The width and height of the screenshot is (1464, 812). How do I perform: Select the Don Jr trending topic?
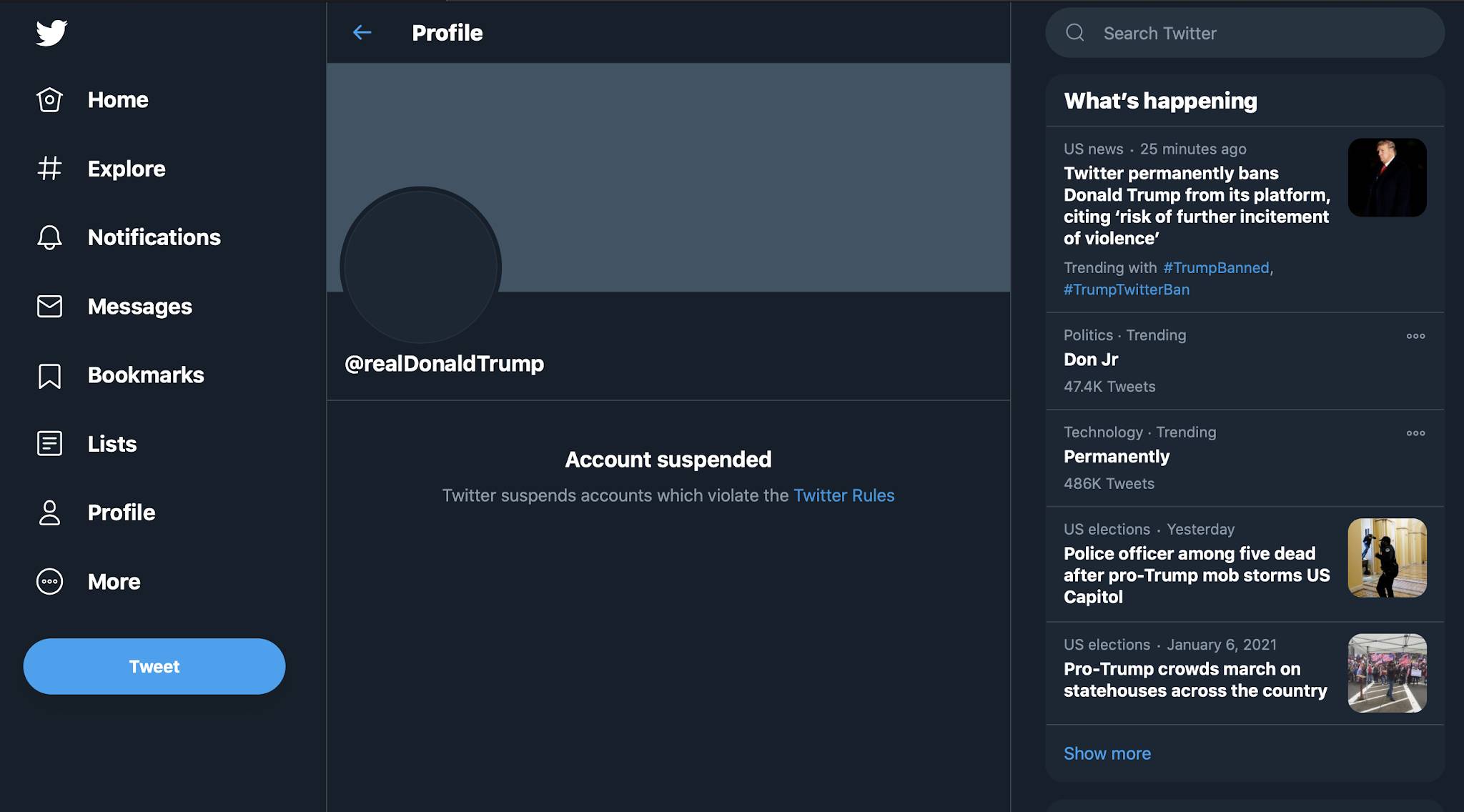point(1245,361)
